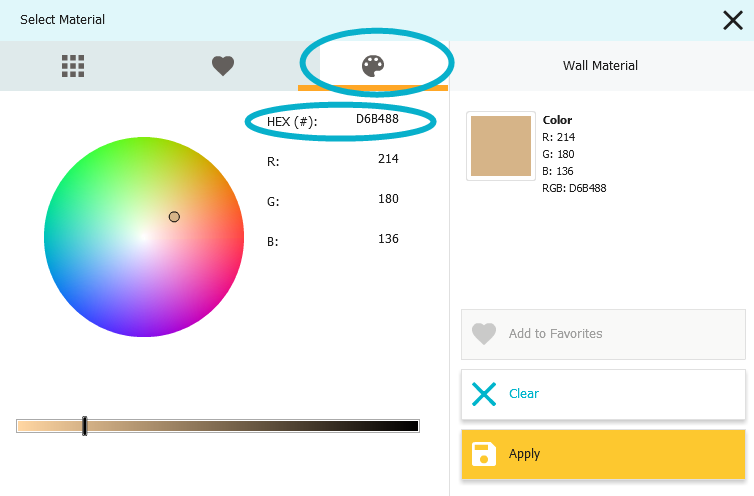Edit the G value 180 field

(x=388, y=199)
